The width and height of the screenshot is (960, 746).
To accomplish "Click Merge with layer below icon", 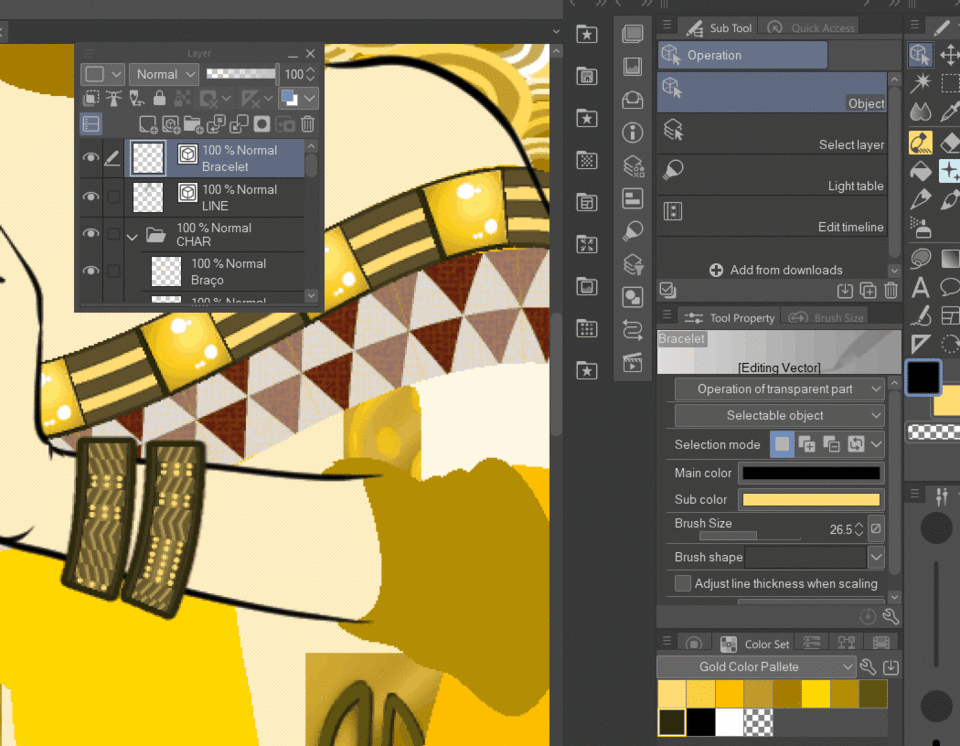I will 239,124.
